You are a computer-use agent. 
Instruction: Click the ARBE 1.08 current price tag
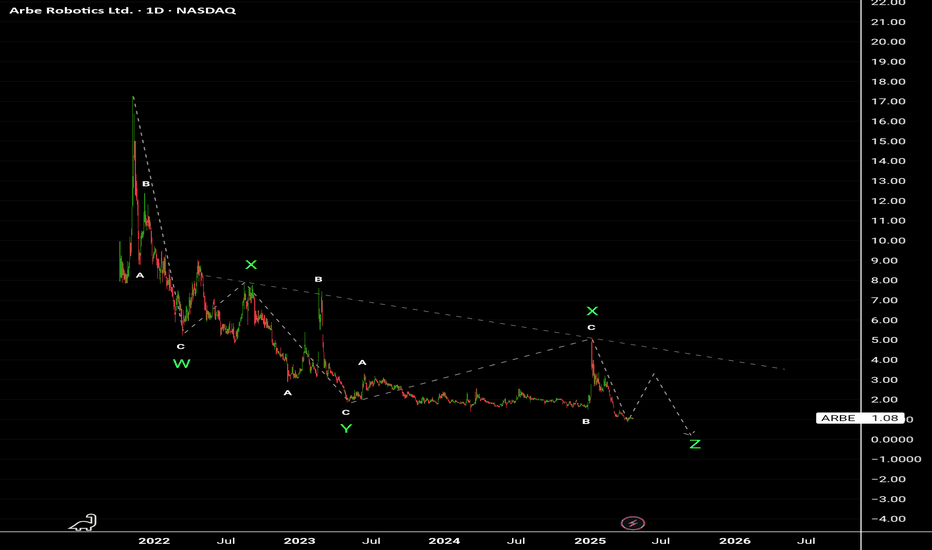coord(859,419)
